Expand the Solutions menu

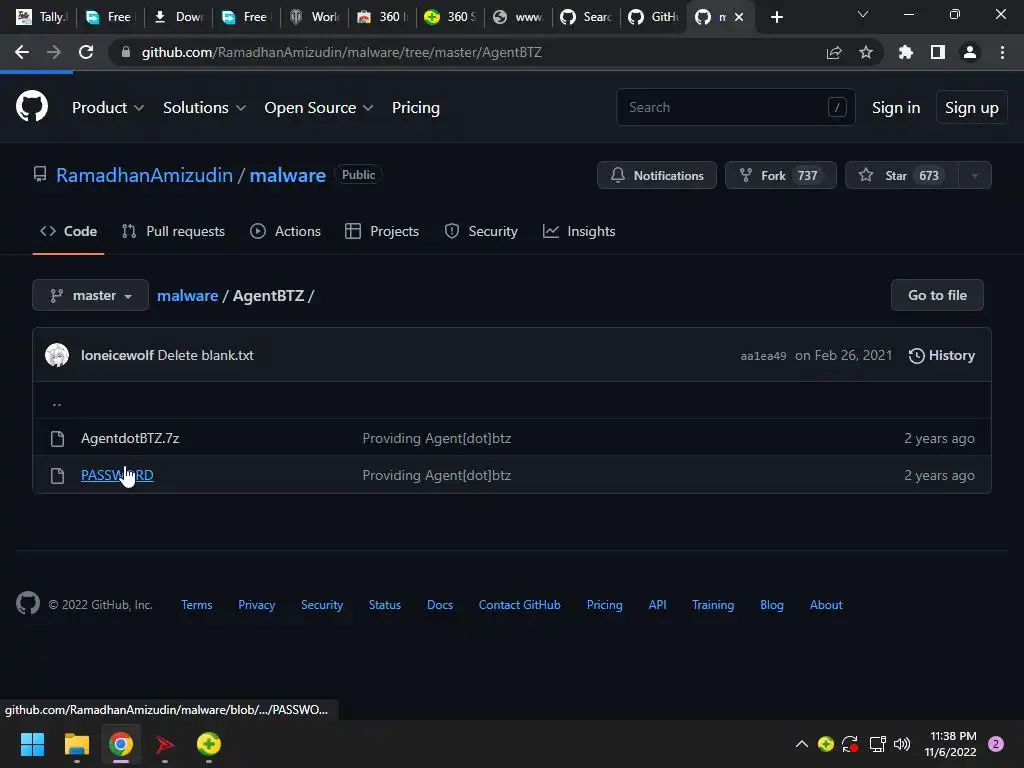pyautogui.click(x=204, y=107)
